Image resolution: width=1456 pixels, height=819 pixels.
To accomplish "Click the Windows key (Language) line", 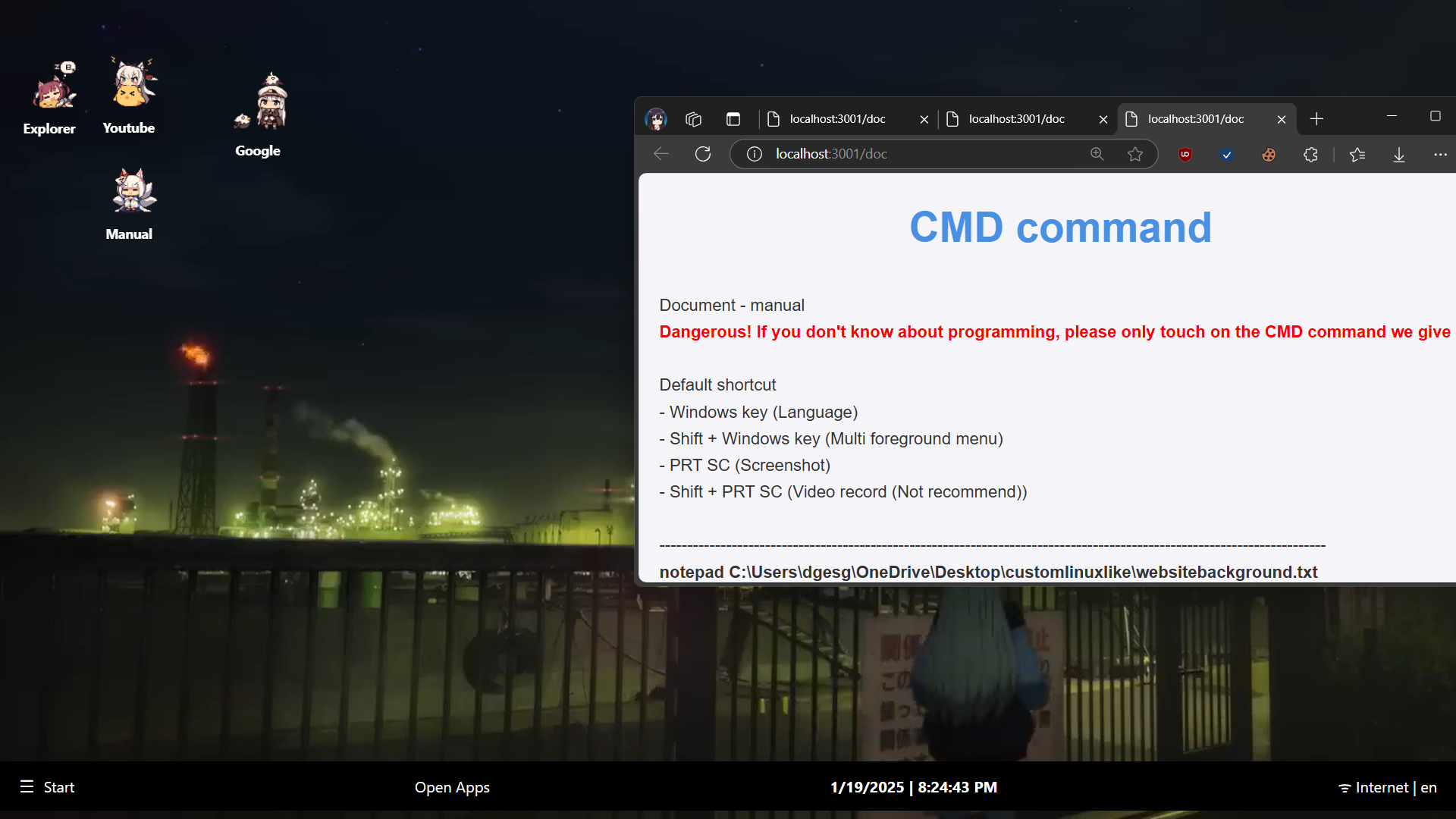I will [758, 412].
